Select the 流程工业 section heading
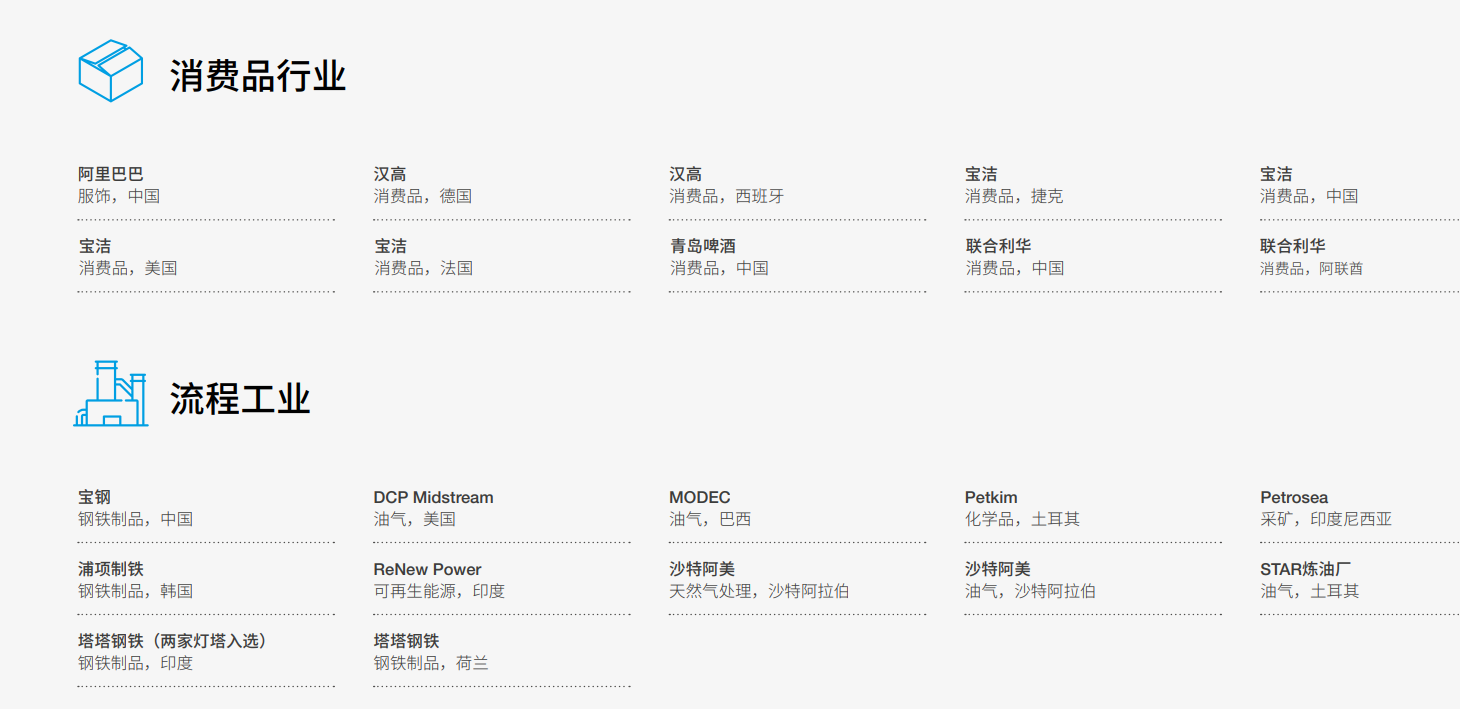Image resolution: width=1460 pixels, height=709 pixels. [240, 399]
